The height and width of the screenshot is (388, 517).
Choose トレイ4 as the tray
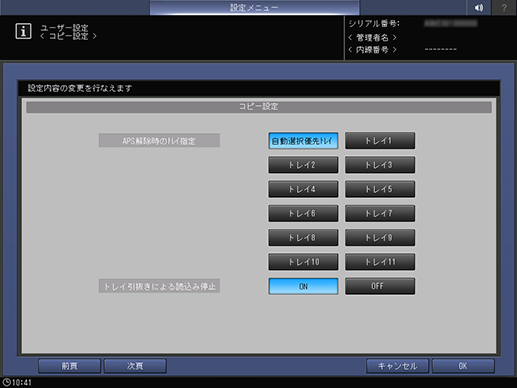pos(303,189)
